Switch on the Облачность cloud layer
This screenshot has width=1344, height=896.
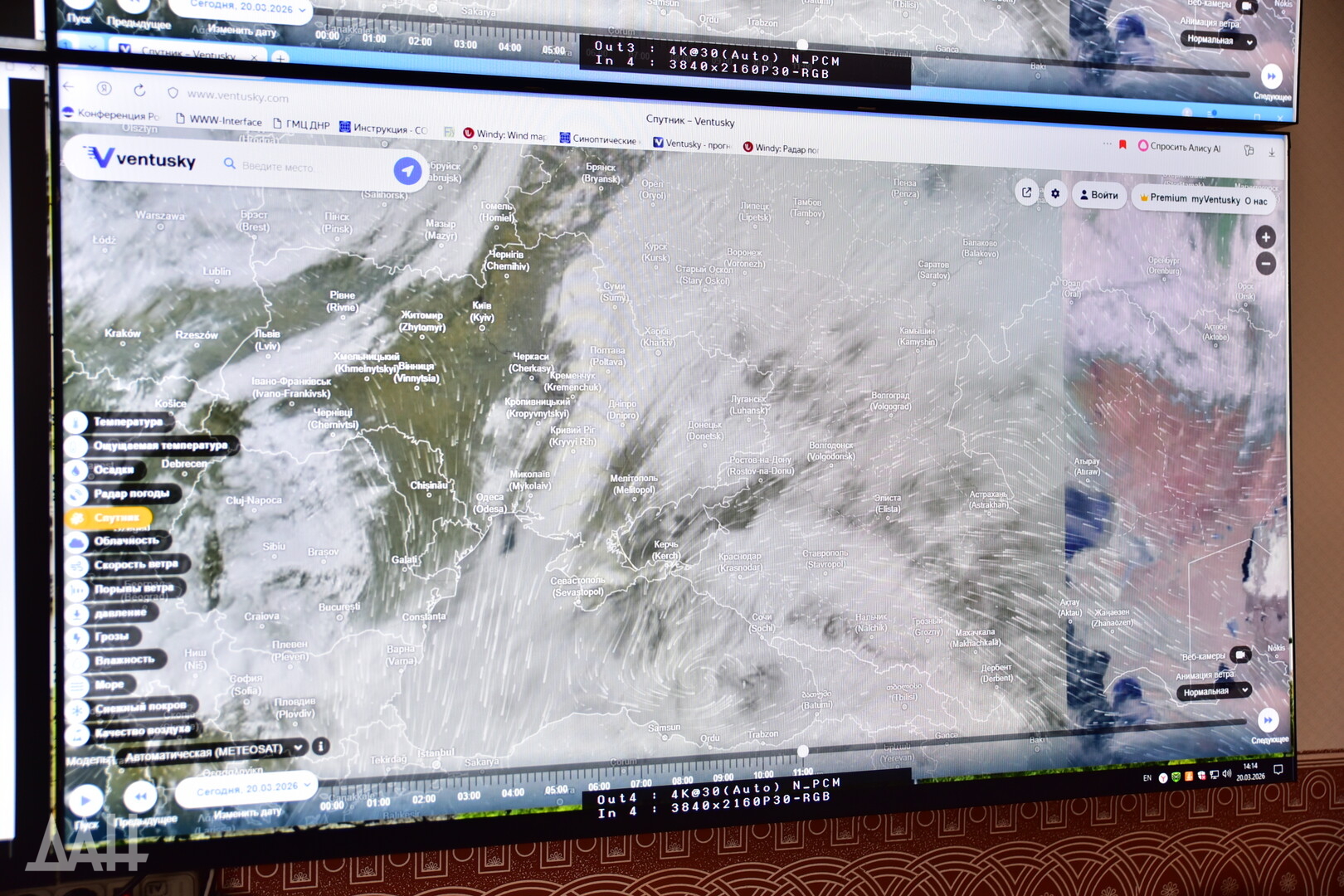(x=125, y=541)
